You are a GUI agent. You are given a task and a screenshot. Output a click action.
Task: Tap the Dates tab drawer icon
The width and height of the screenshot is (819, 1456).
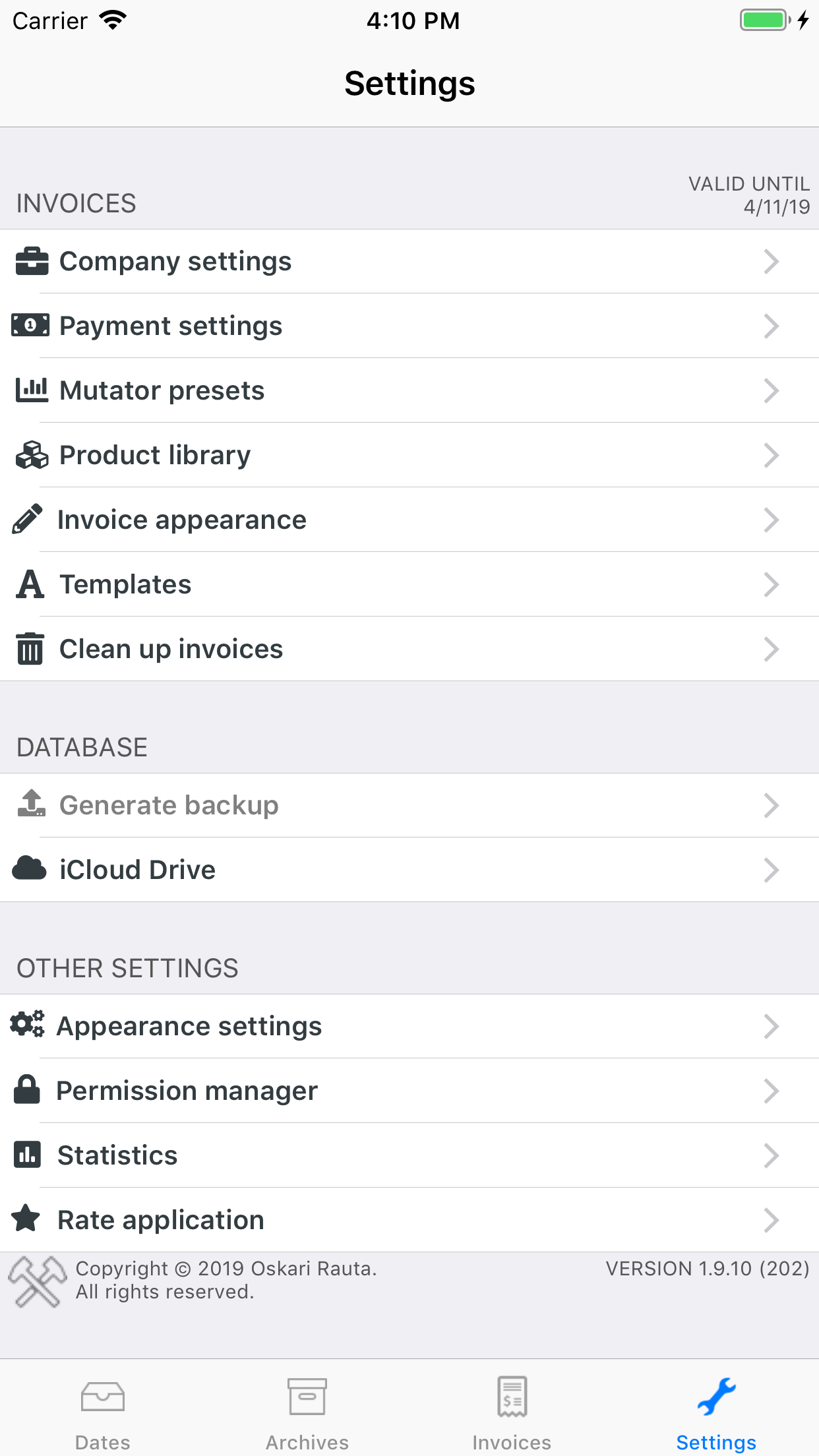tap(102, 1395)
